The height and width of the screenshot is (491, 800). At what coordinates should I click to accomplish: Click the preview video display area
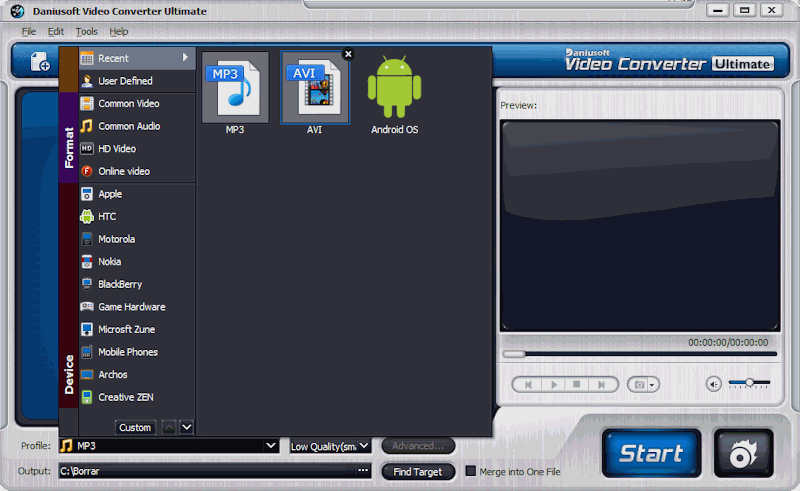[x=640, y=226]
